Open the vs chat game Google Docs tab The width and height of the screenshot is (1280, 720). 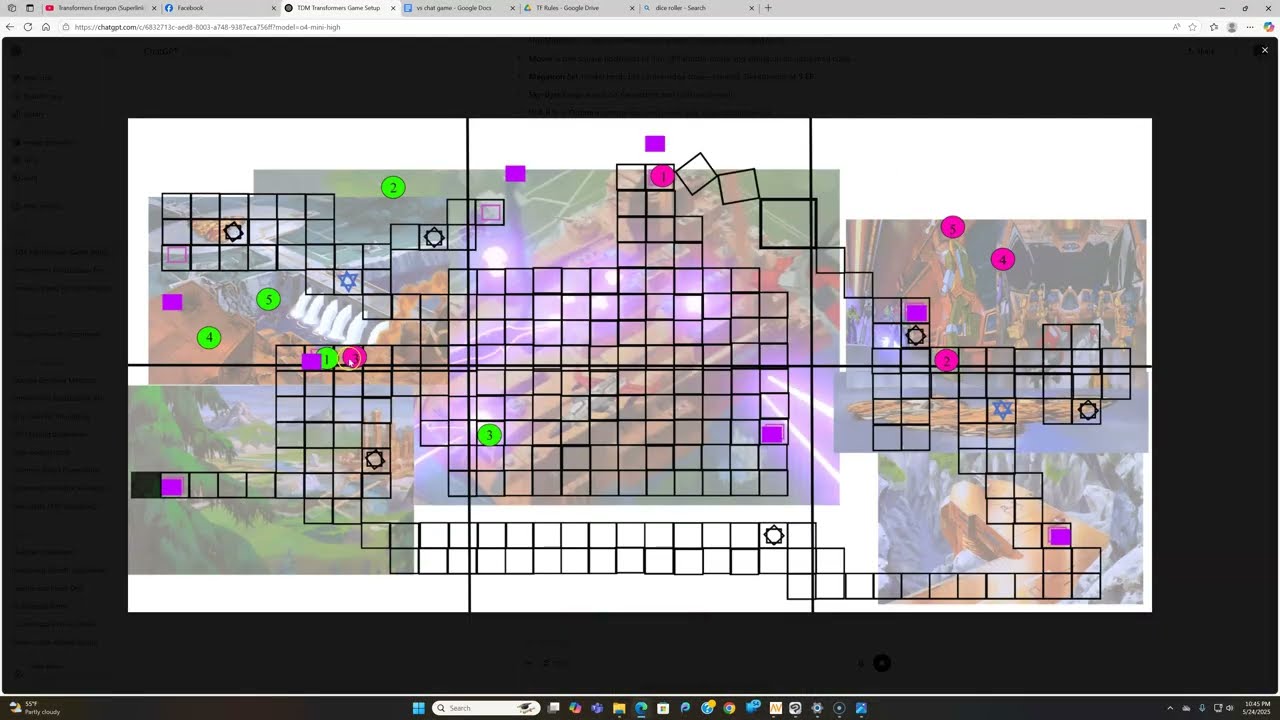click(x=460, y=8)
